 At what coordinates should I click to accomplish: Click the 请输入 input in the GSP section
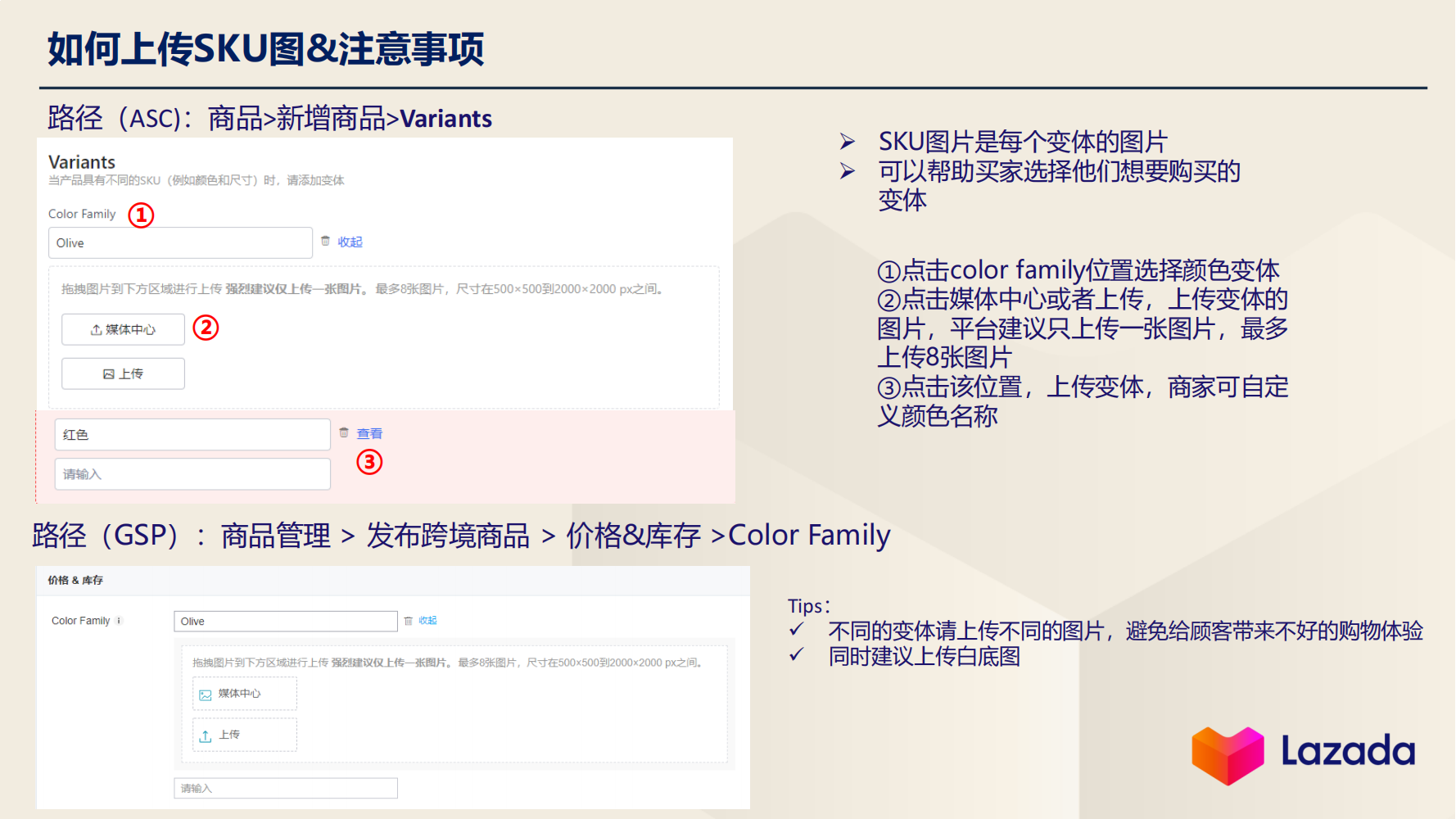(x=286, y=787)
